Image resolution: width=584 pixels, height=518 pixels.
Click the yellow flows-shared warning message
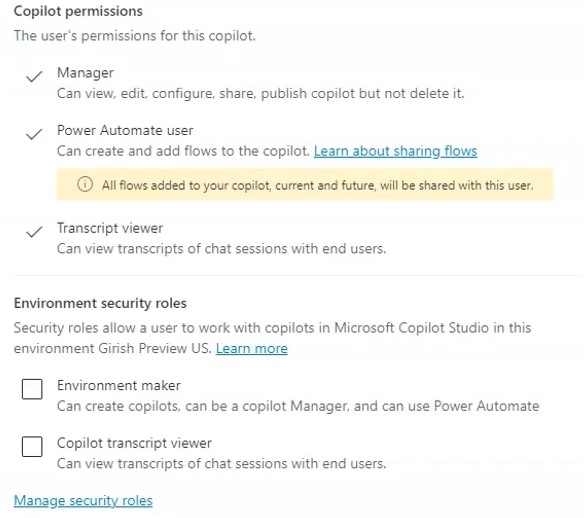click(x=305, y=185)
